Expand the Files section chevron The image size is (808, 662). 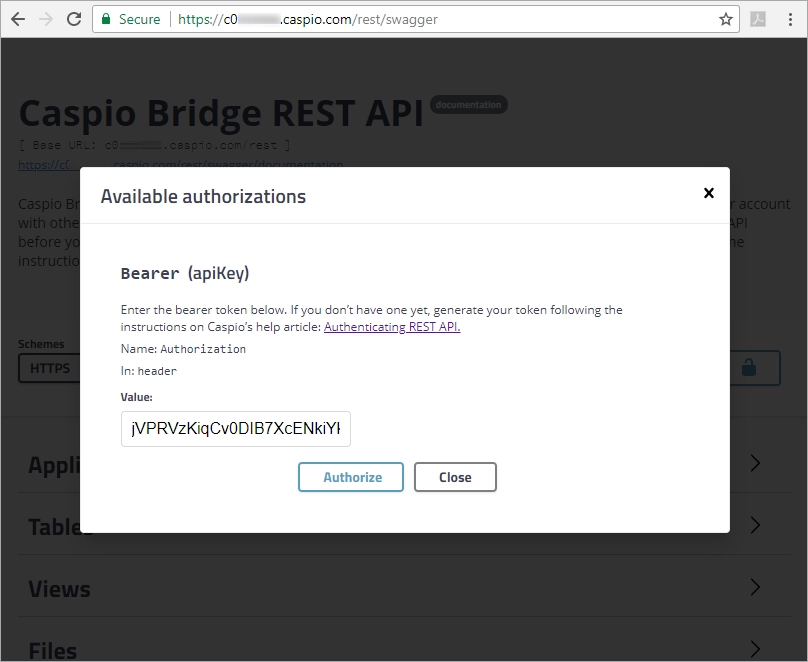(755, 649)
